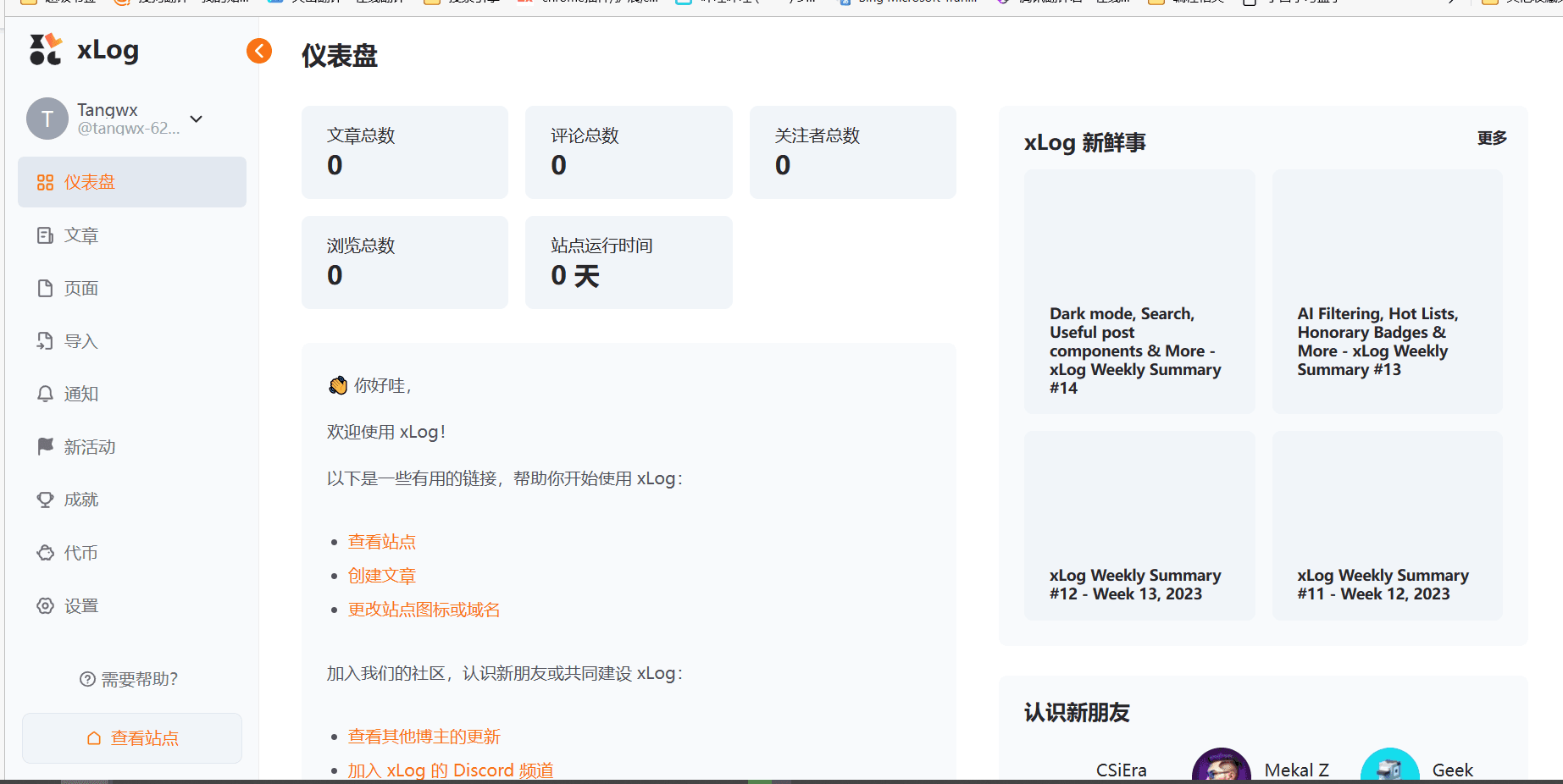
Task: Click the Mekal Z user name
Action: point(1297,770)
